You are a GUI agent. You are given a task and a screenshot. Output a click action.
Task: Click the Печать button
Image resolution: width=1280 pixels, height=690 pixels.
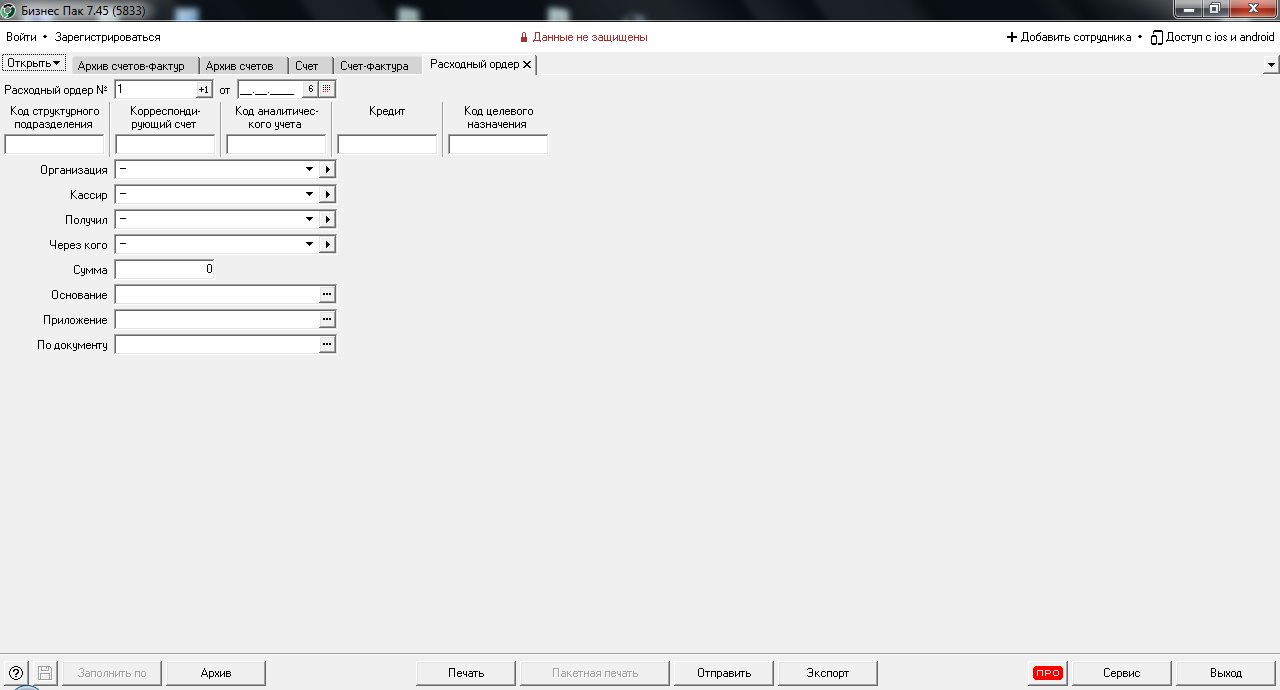pos(466,673)
